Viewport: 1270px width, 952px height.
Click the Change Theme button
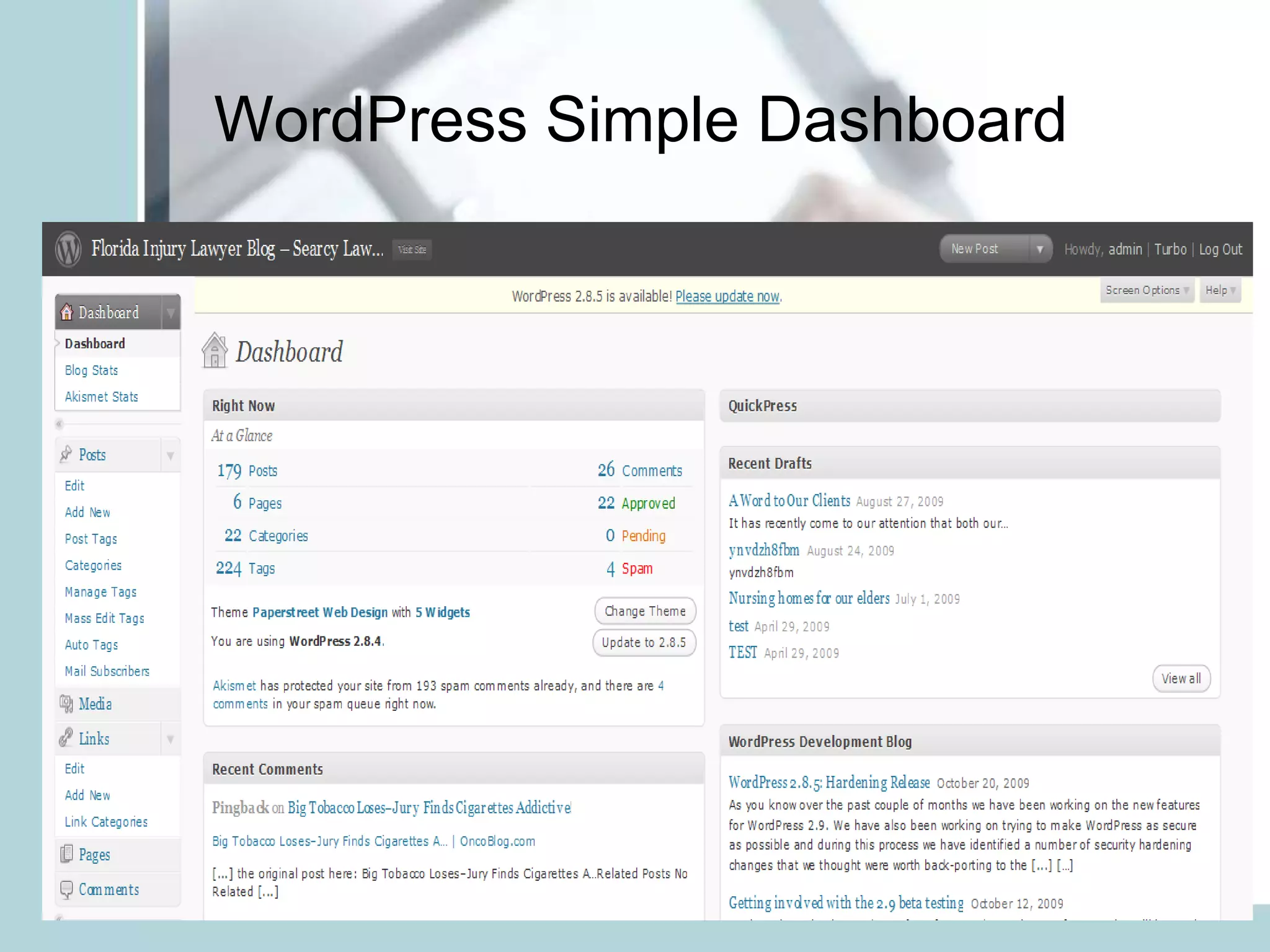[645, 611]
